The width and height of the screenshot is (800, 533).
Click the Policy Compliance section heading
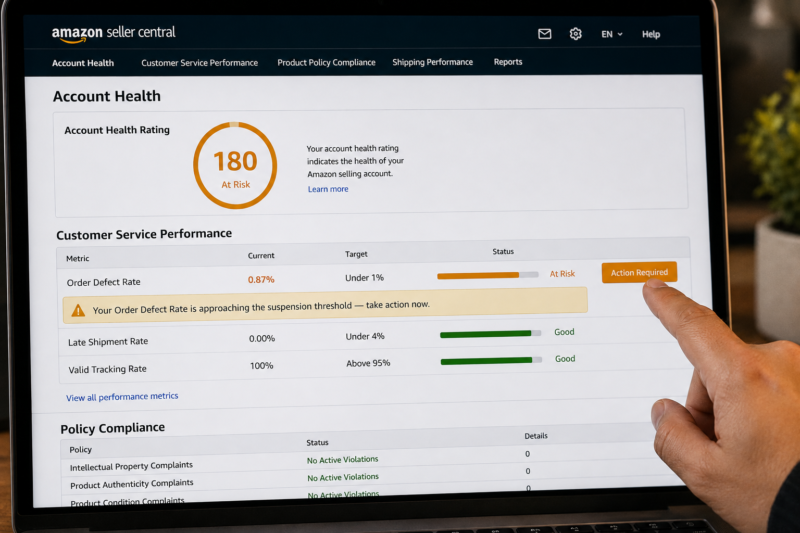pos(112,428)
